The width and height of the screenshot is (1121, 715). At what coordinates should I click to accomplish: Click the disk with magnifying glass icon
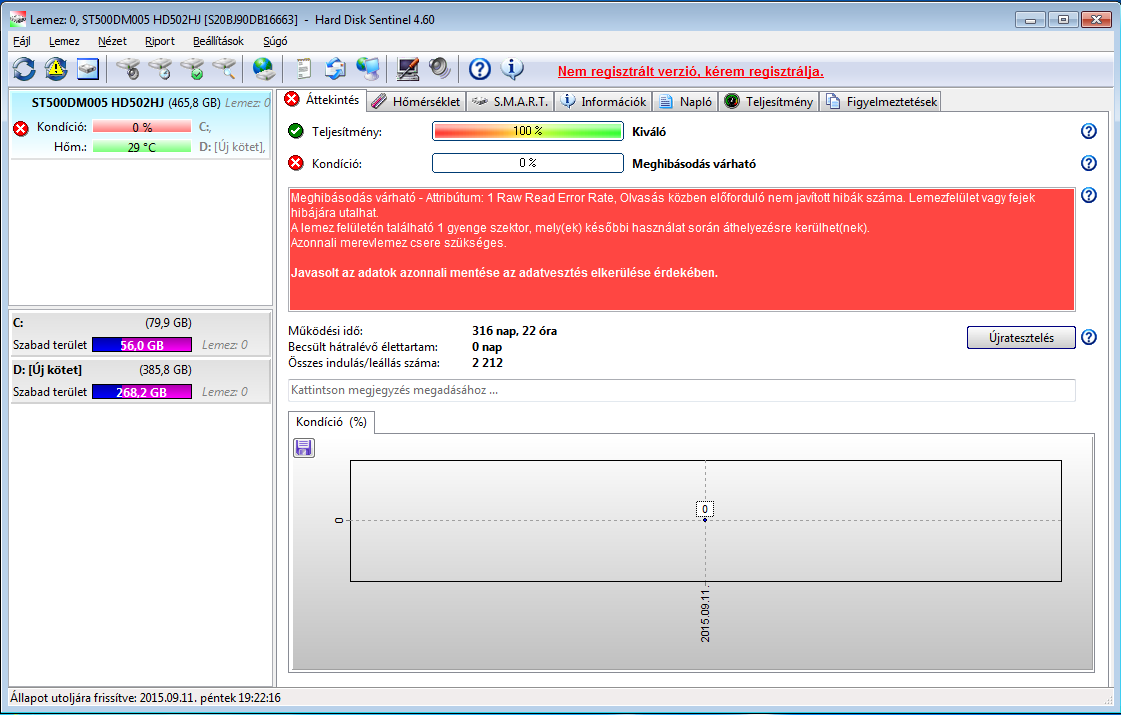click(x=224, y=69)
